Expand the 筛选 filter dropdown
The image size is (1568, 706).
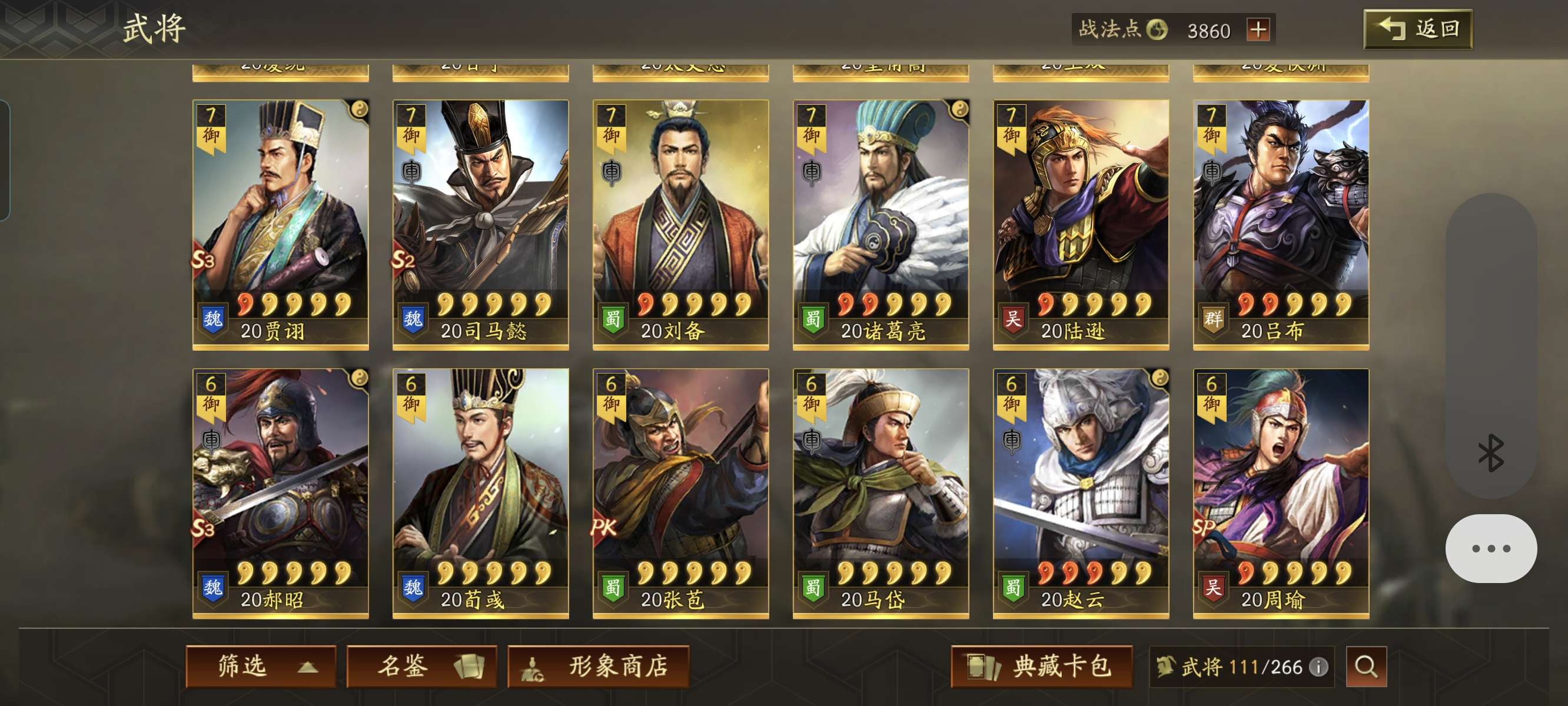tap(261, 667)
